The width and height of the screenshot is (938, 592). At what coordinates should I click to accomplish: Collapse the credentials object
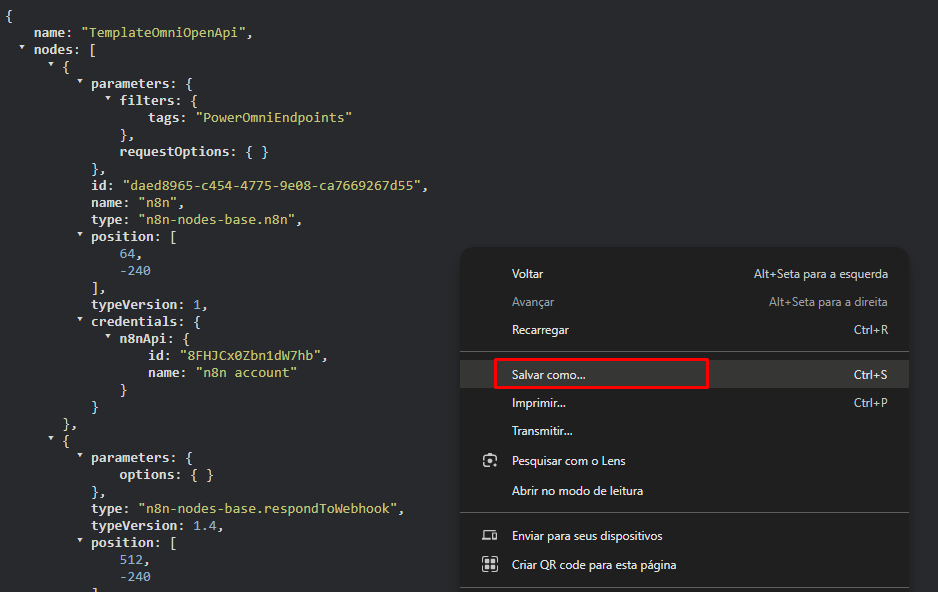click(79, 320)
